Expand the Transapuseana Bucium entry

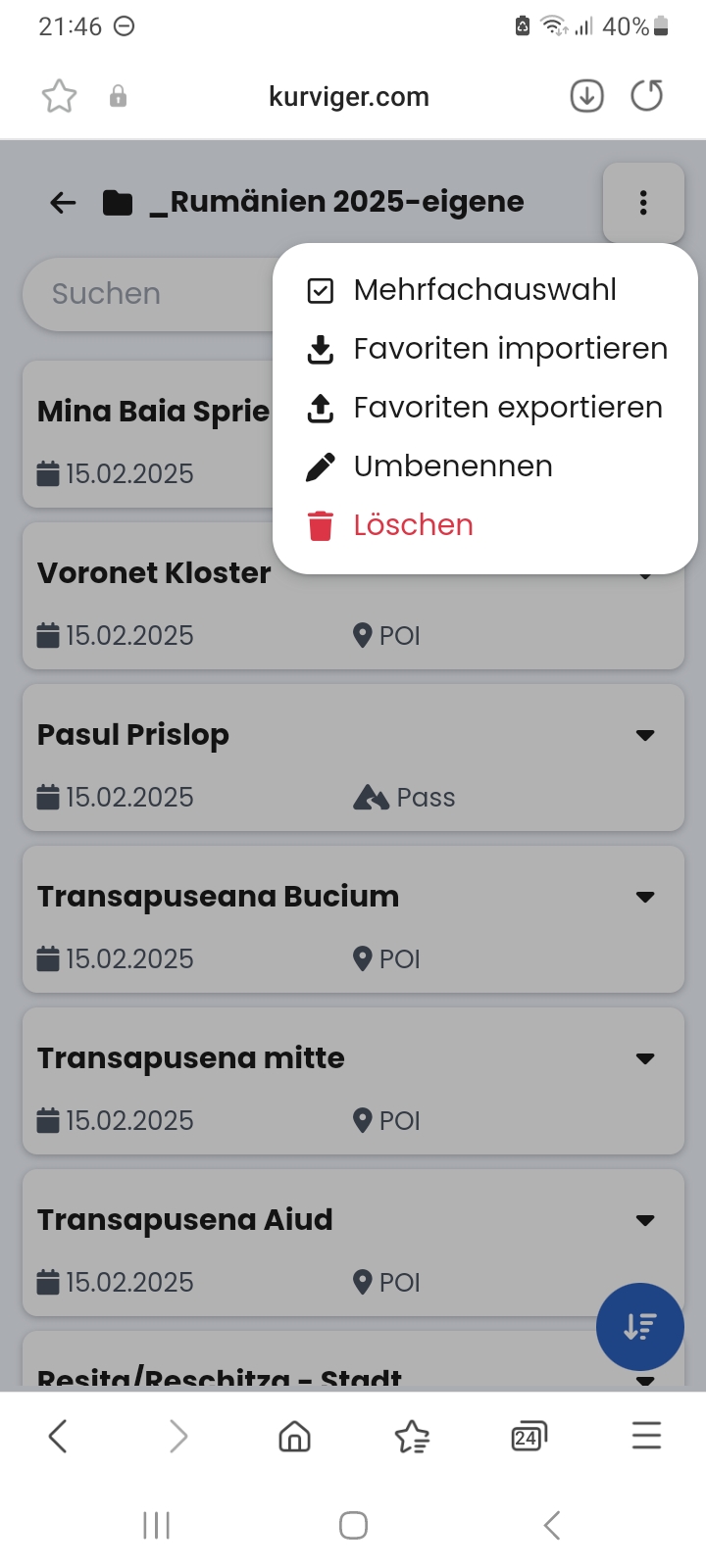point(645,897)
